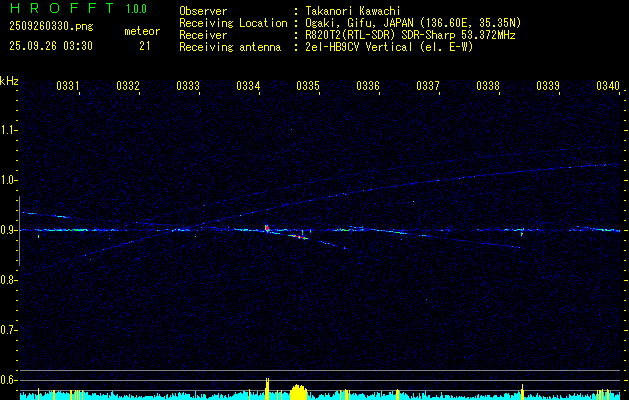Click the wide yellow signal peak below 0335
629x400 pixels.
(x=298, y=392)
